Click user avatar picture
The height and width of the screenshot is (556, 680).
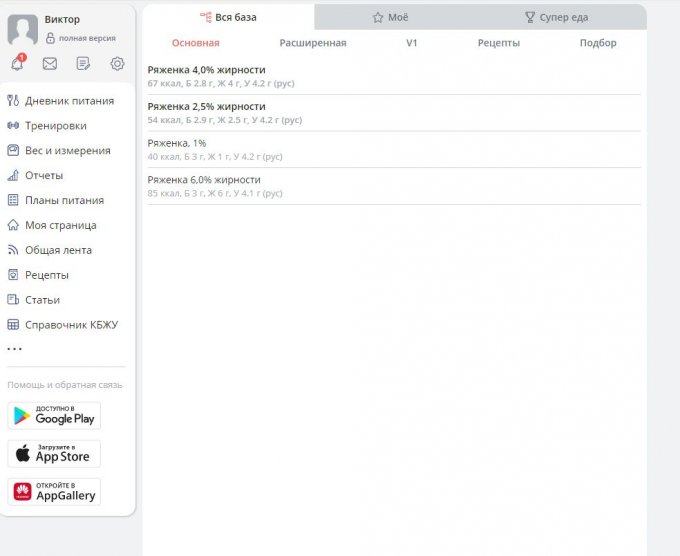pyautogui.click(x=22, y=30)
